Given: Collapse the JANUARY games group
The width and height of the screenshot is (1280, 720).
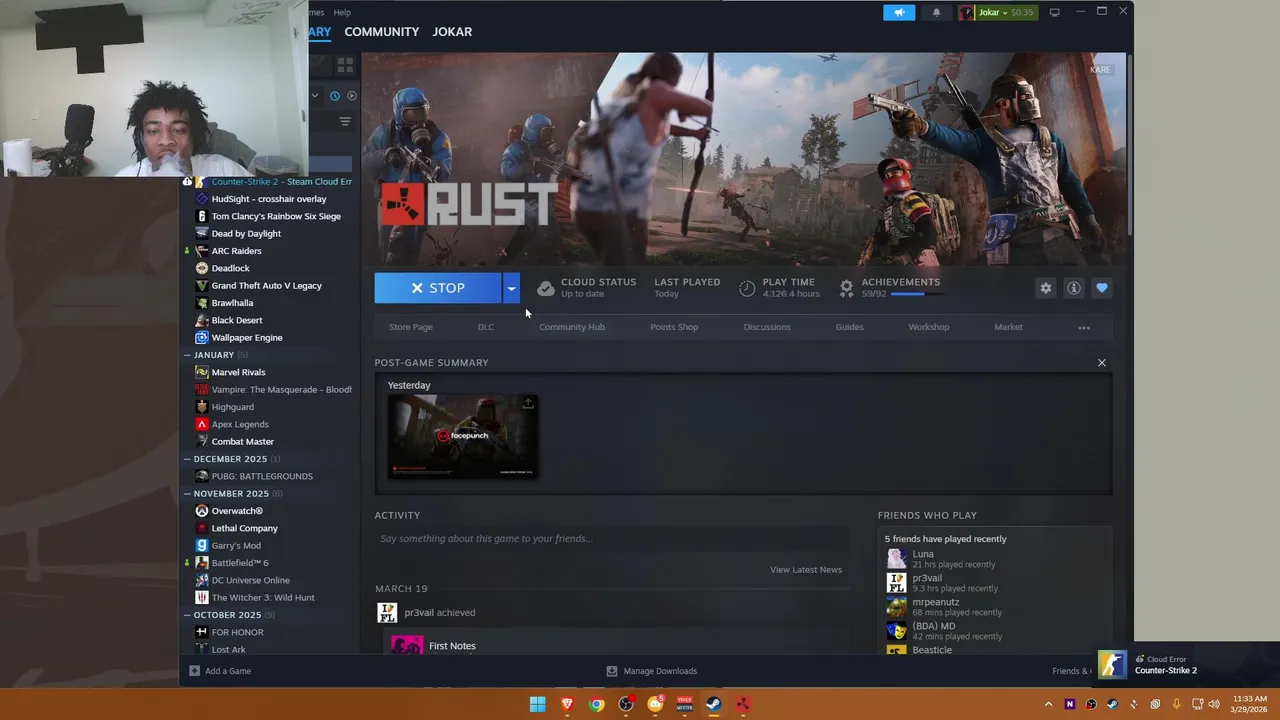Looking at the screenshot, I should pyautogui.click(x=187, y=355).
